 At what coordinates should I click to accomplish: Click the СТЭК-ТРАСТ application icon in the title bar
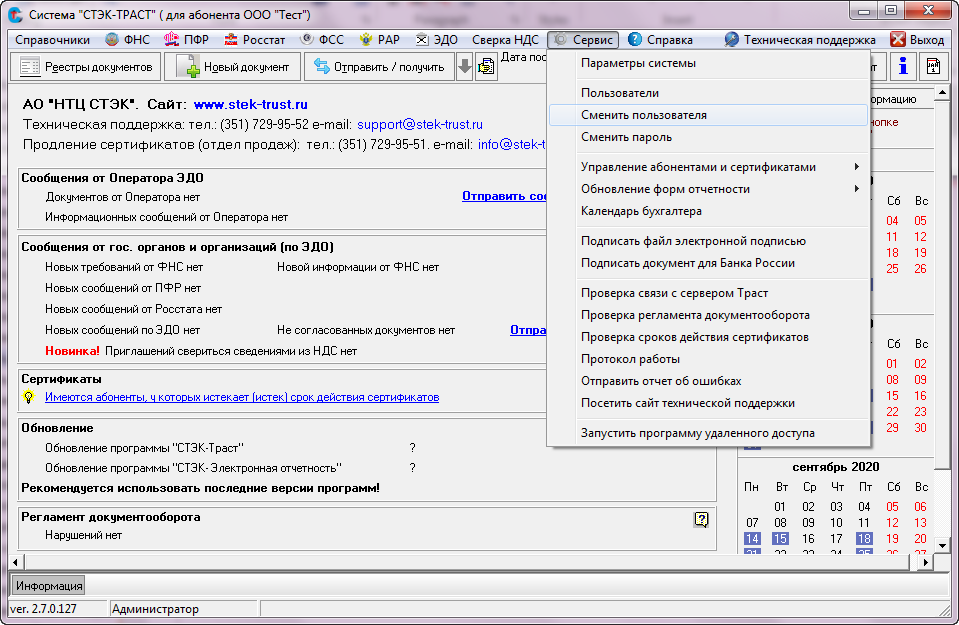(15, 14)
